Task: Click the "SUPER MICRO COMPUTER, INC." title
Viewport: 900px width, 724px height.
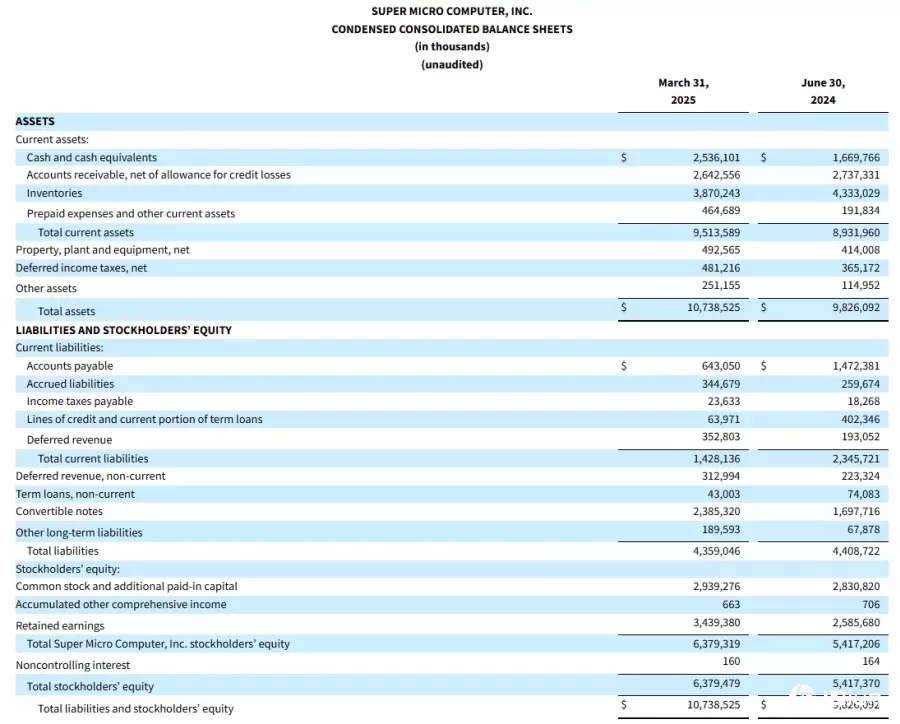Action: (x=452, y=11)
